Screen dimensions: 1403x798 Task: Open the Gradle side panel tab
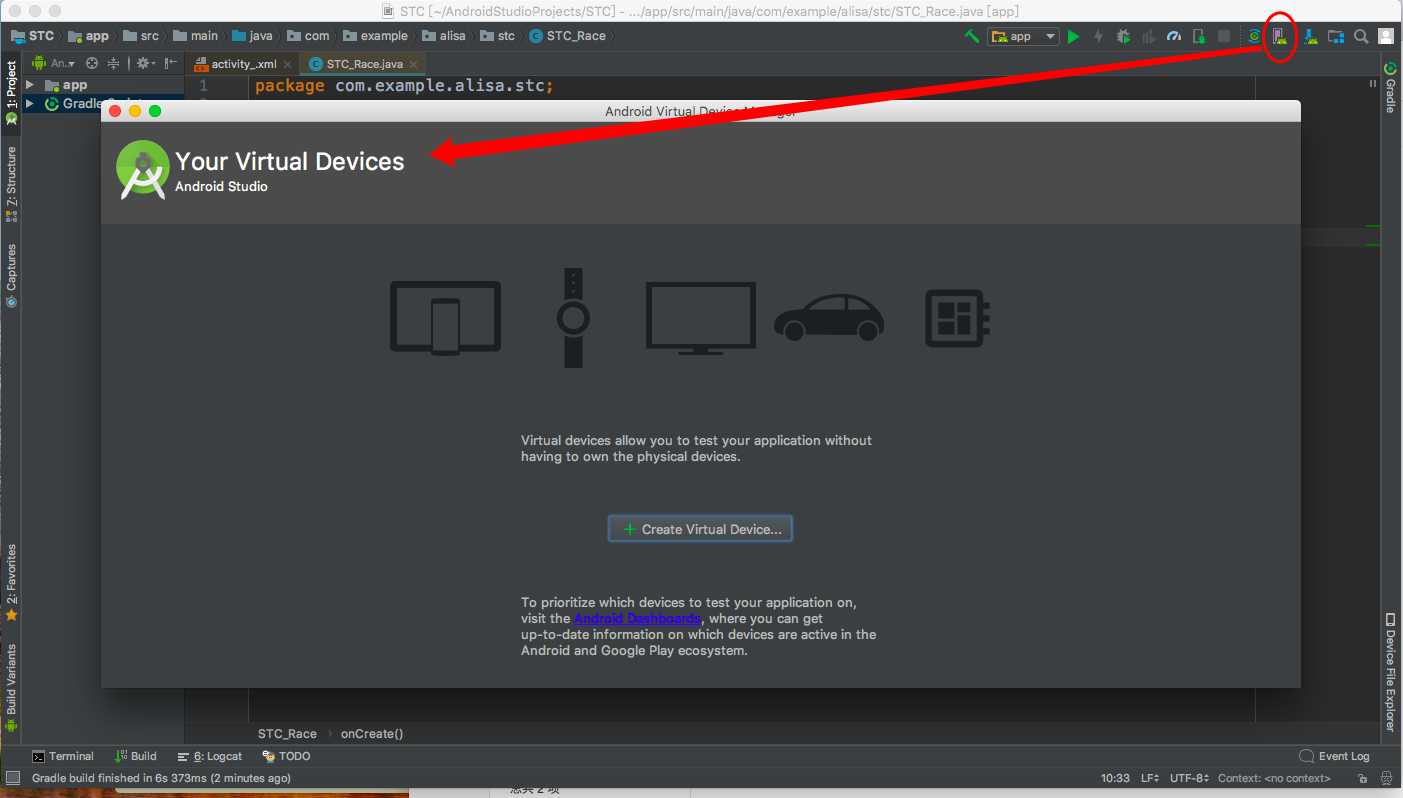(x=1390, y=87)
